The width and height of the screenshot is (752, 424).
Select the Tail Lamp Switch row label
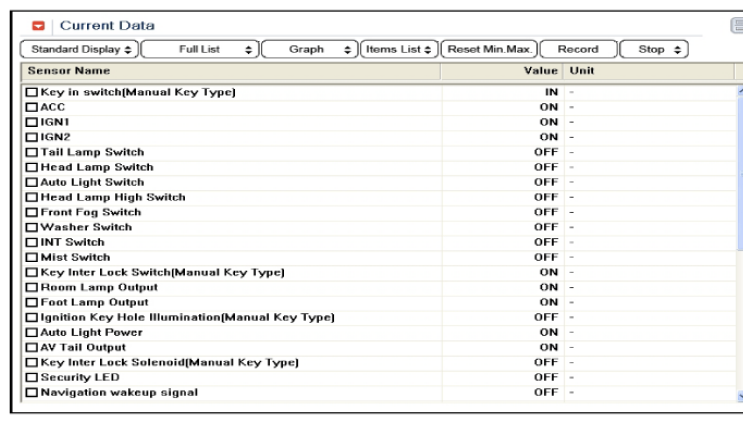pos(93,152)
